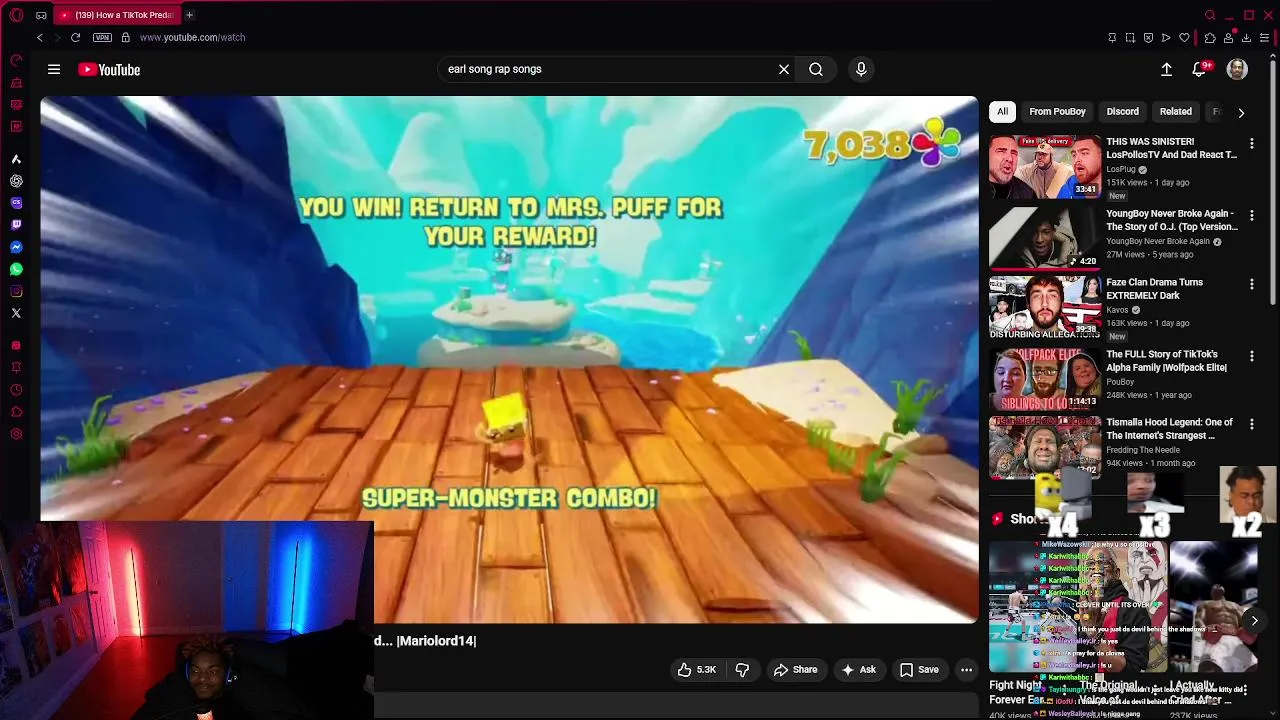The image size is (1280, 720).
Task: Open Messenger in the Opera sidebar
Action: [x=16, y=247]
